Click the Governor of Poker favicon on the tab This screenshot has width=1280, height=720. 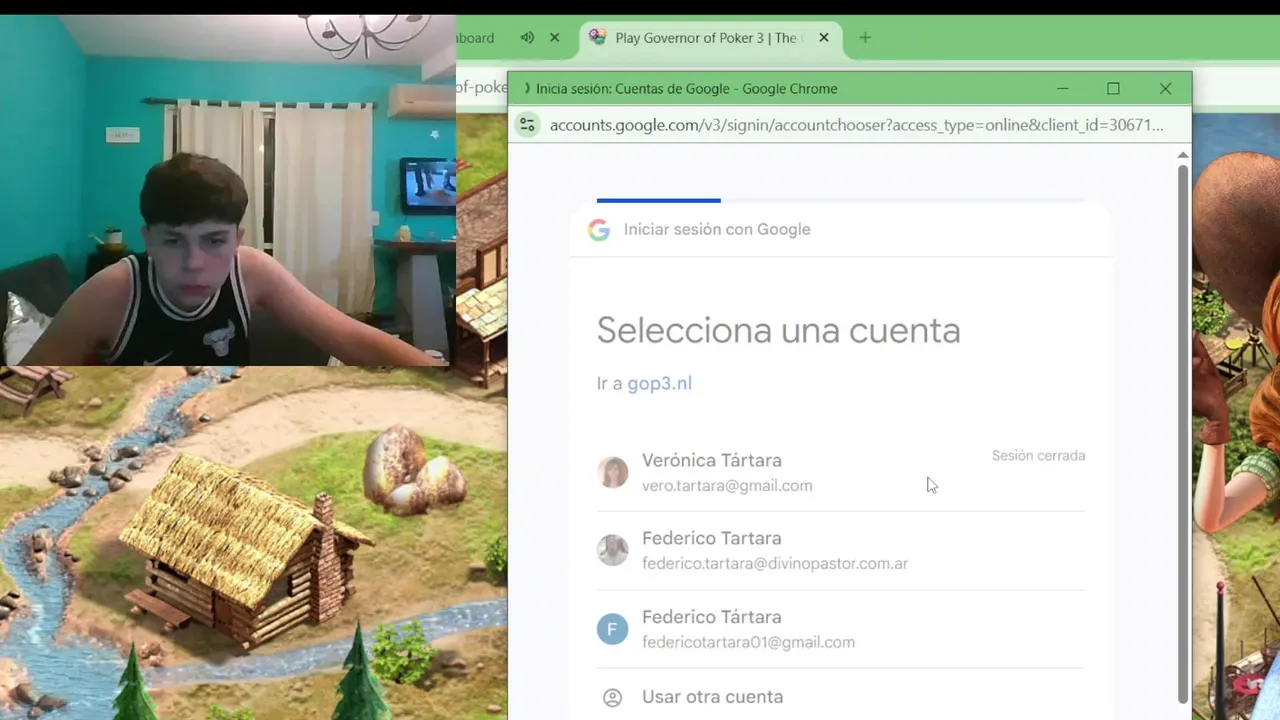tap(597, 37)
